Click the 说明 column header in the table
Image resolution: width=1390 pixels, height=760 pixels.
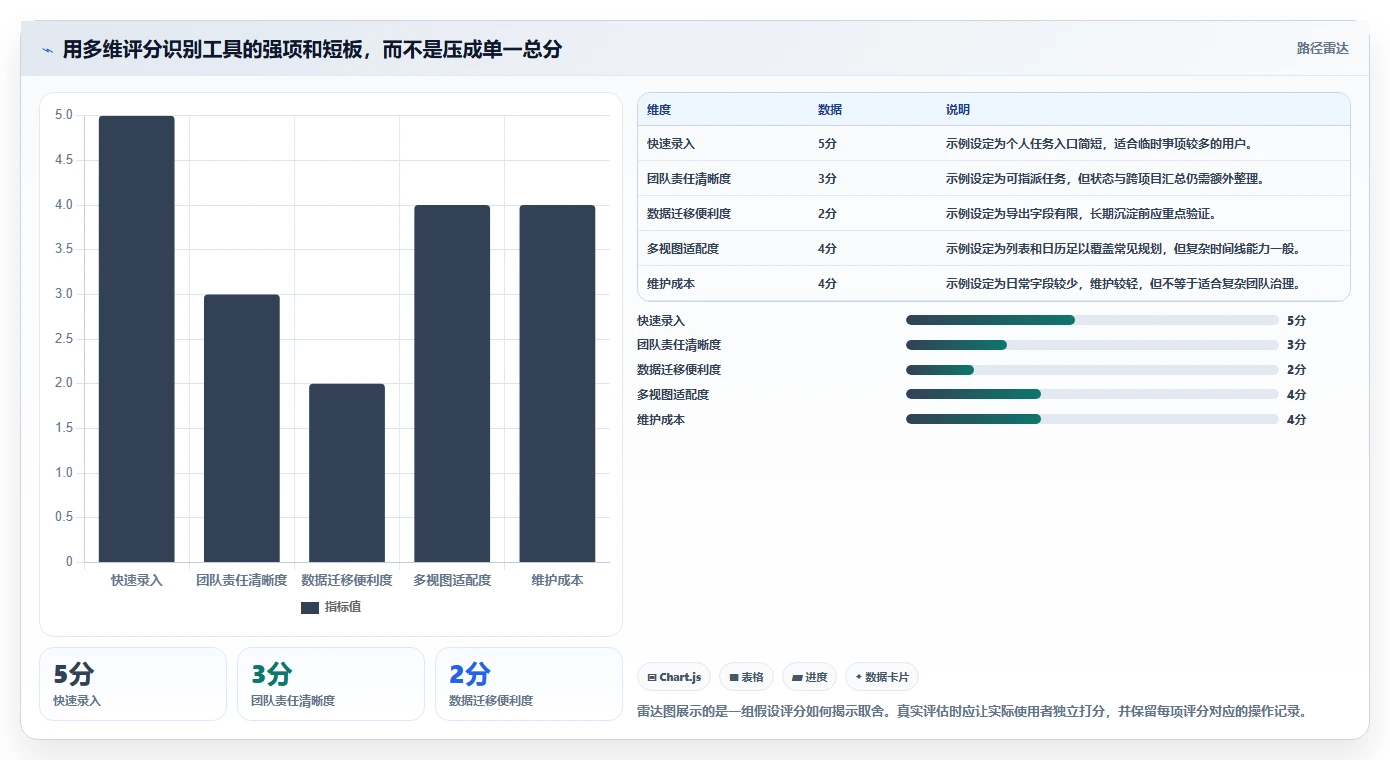(958, 110)
